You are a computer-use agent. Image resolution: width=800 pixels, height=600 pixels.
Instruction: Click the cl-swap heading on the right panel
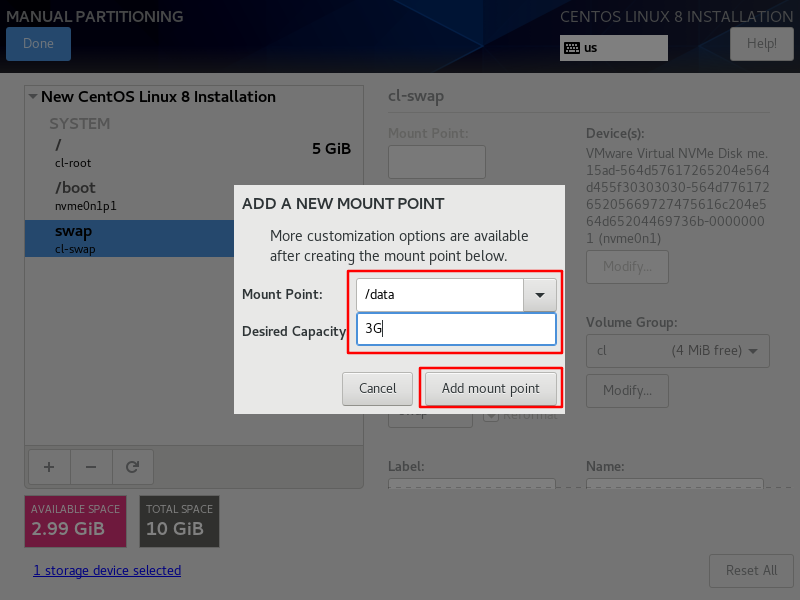[x=416, y=96]
